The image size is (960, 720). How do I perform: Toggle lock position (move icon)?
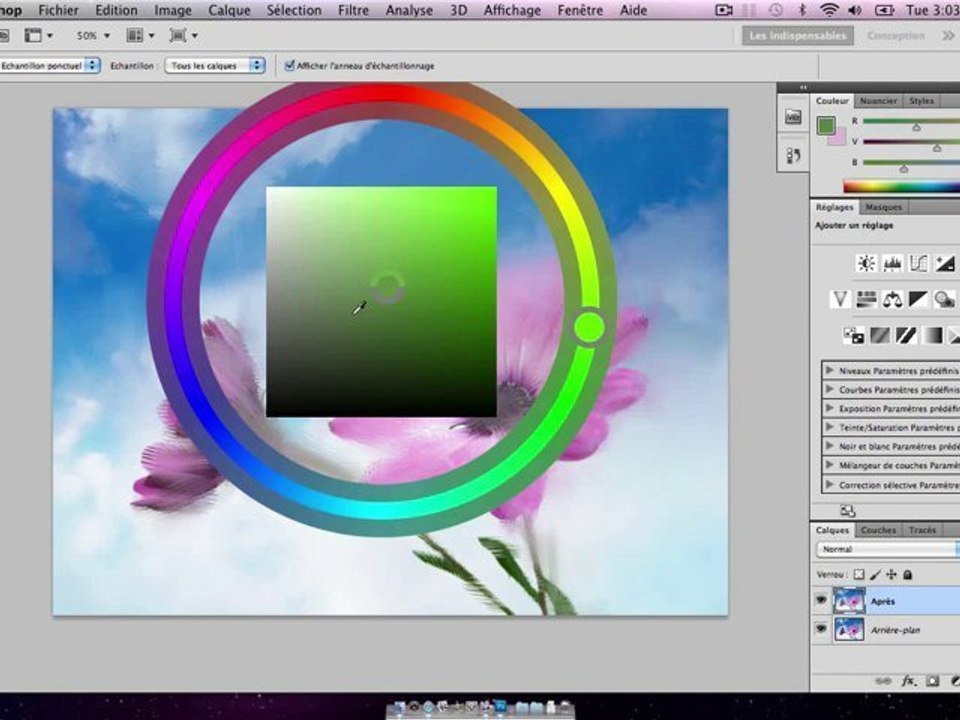click(x=891, y=574)
